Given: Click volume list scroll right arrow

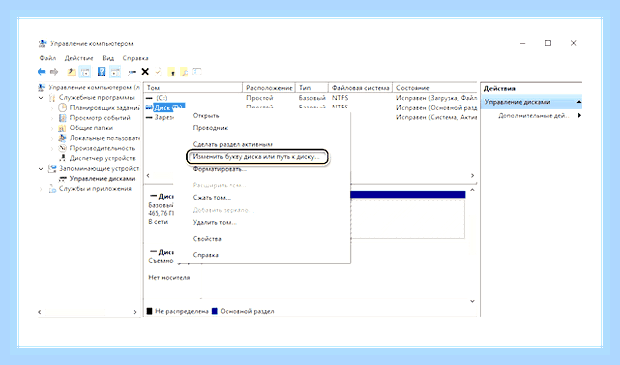Looking at the screenshot, I should pos(472,175).
